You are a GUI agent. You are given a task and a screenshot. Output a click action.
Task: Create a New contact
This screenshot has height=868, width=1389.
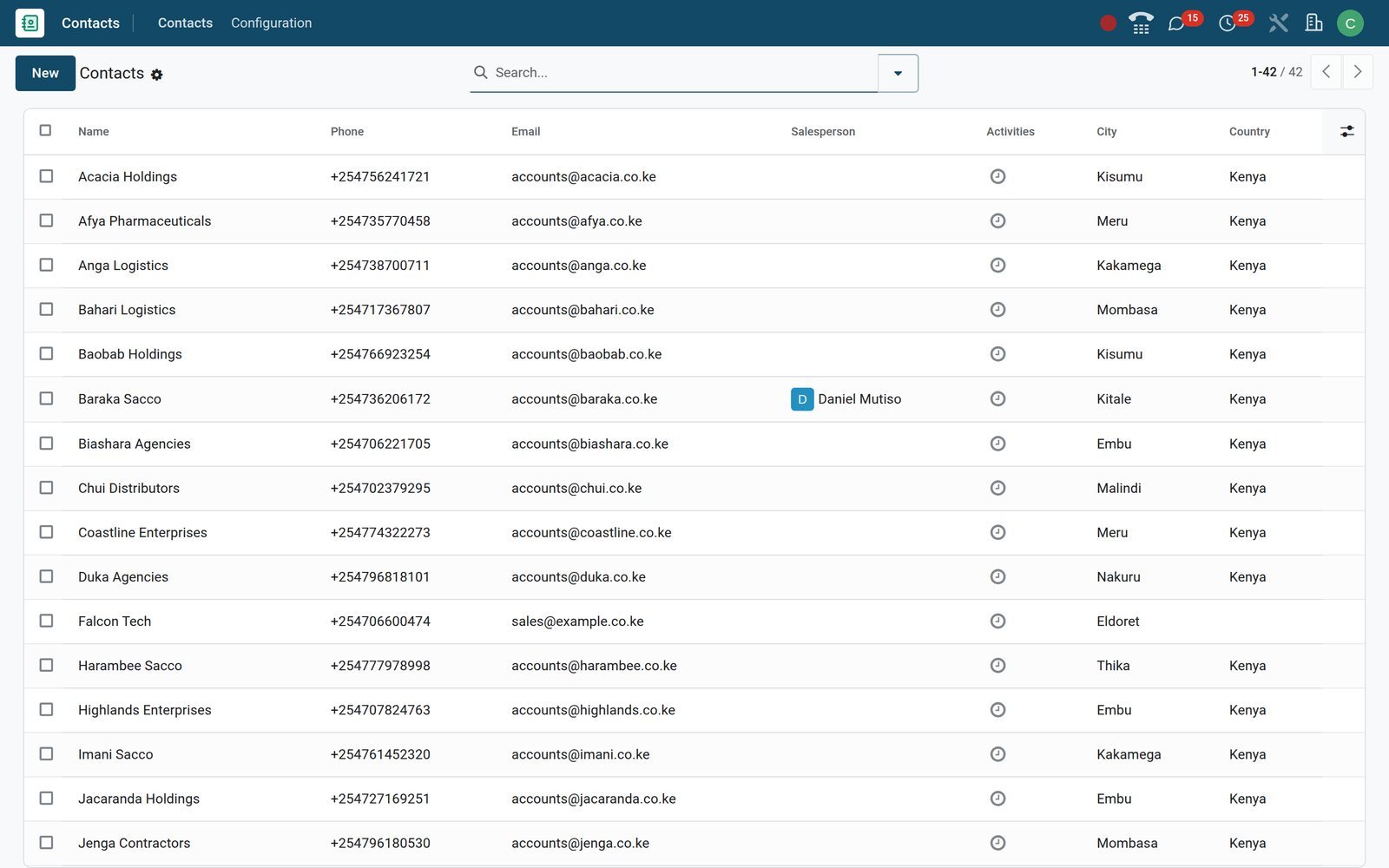click(x=45, y=73)
